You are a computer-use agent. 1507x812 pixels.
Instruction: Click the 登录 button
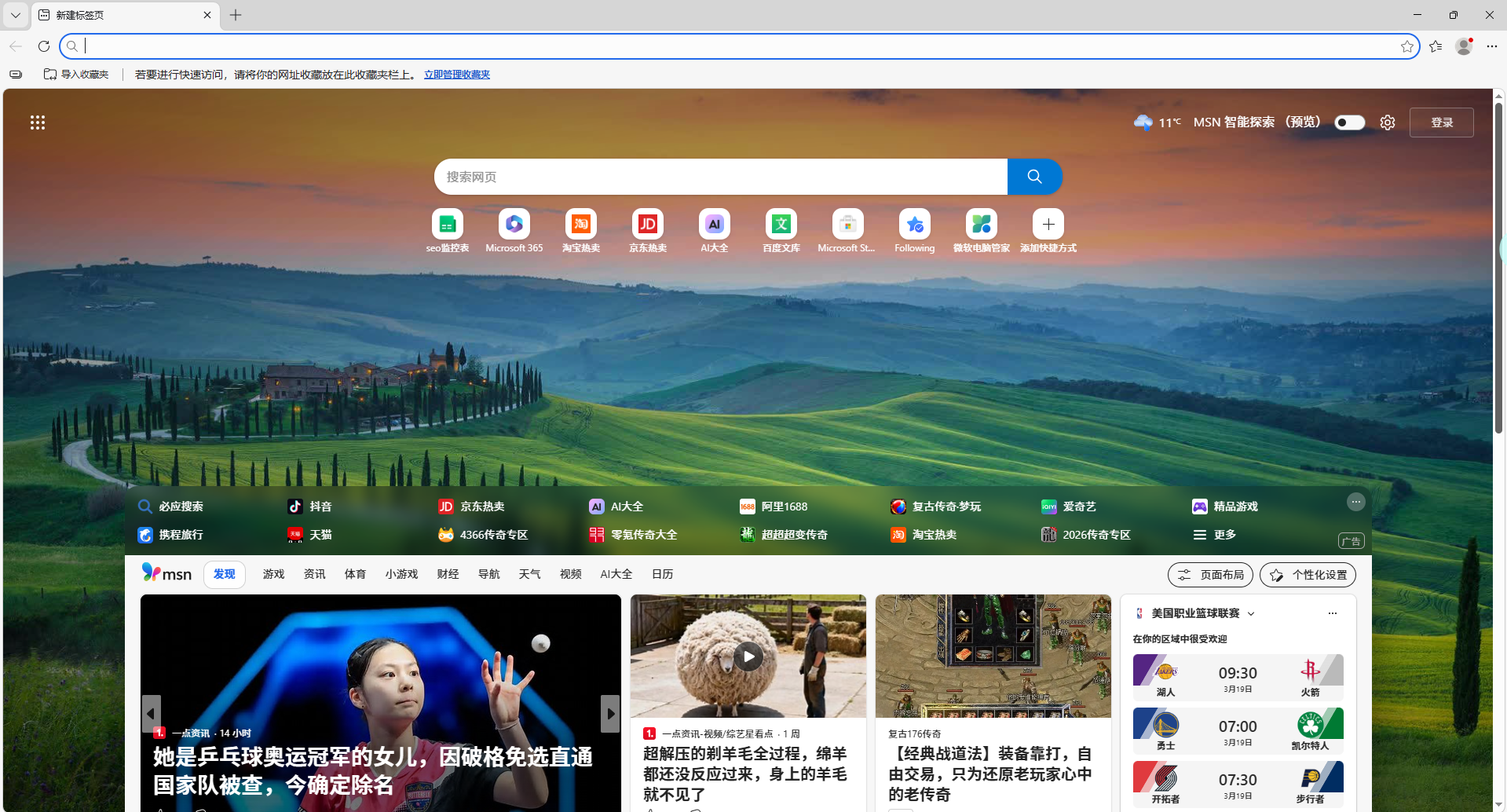[1441, 123]
